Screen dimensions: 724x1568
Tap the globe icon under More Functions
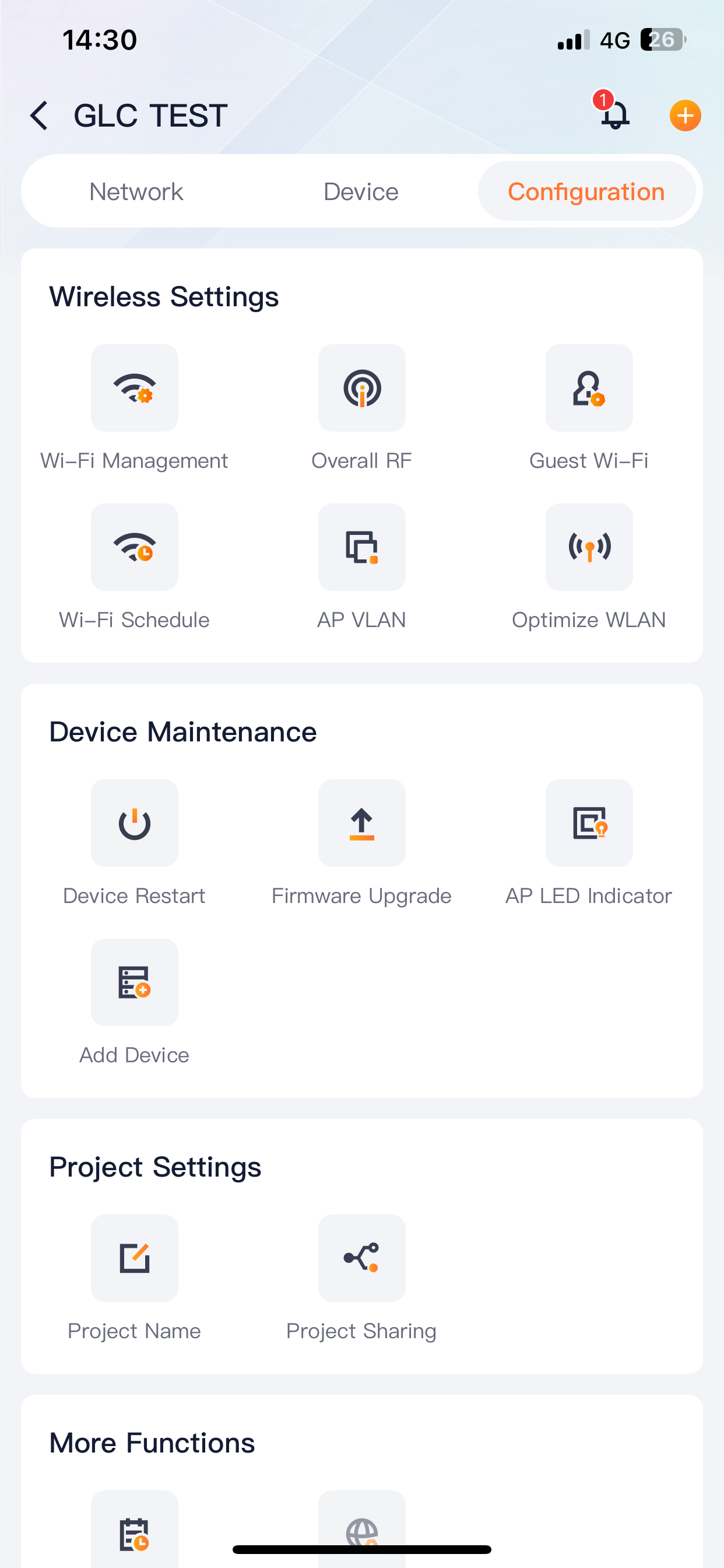tap(362, 1529)
